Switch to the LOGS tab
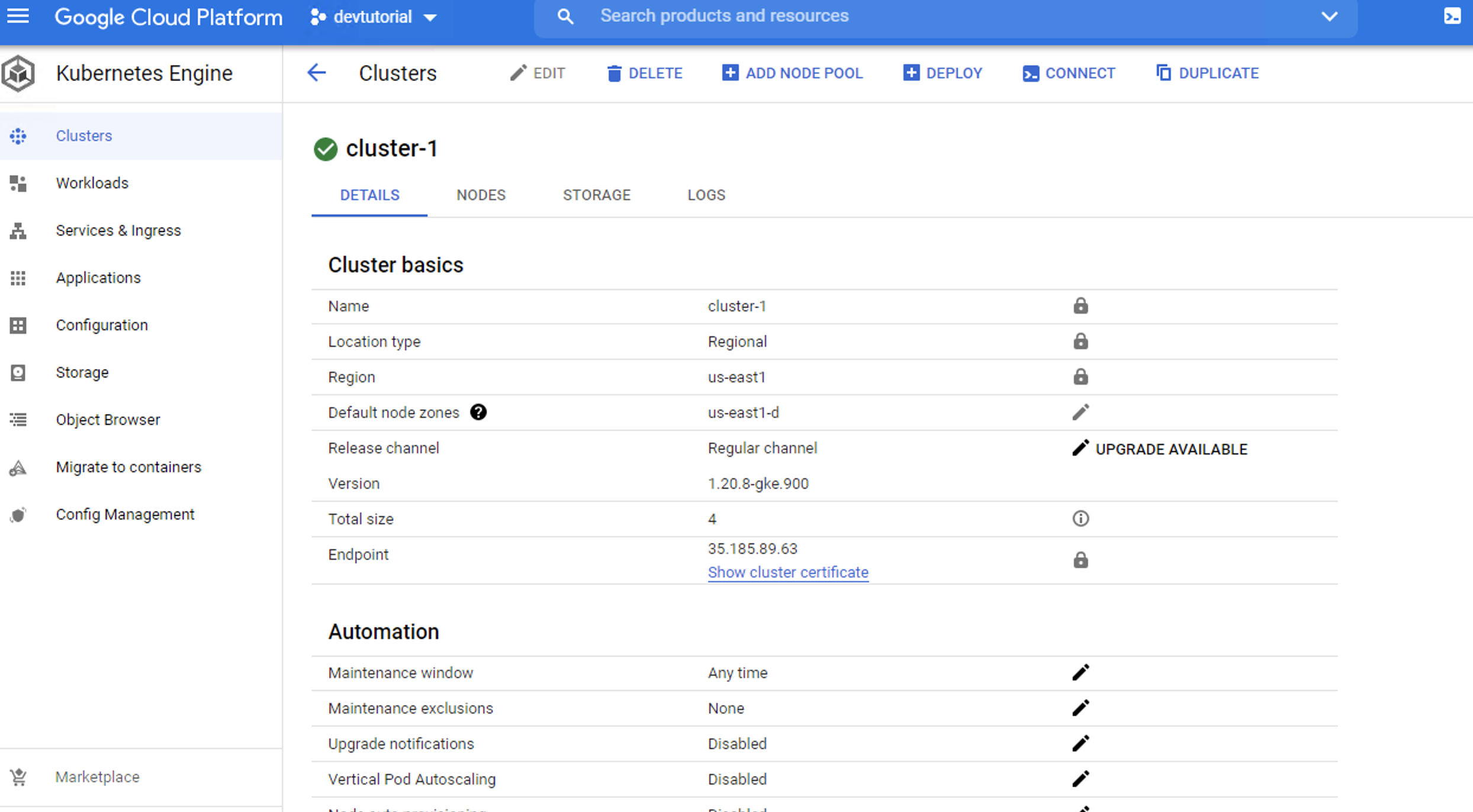 tap(706, 195)
